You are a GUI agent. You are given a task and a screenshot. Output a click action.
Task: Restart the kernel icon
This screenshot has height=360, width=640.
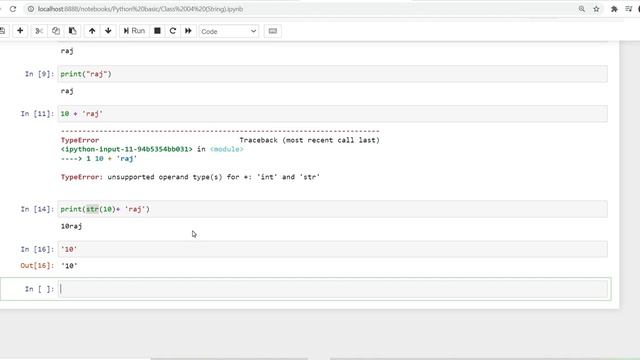pyautogui.click(x=173, y=31)
